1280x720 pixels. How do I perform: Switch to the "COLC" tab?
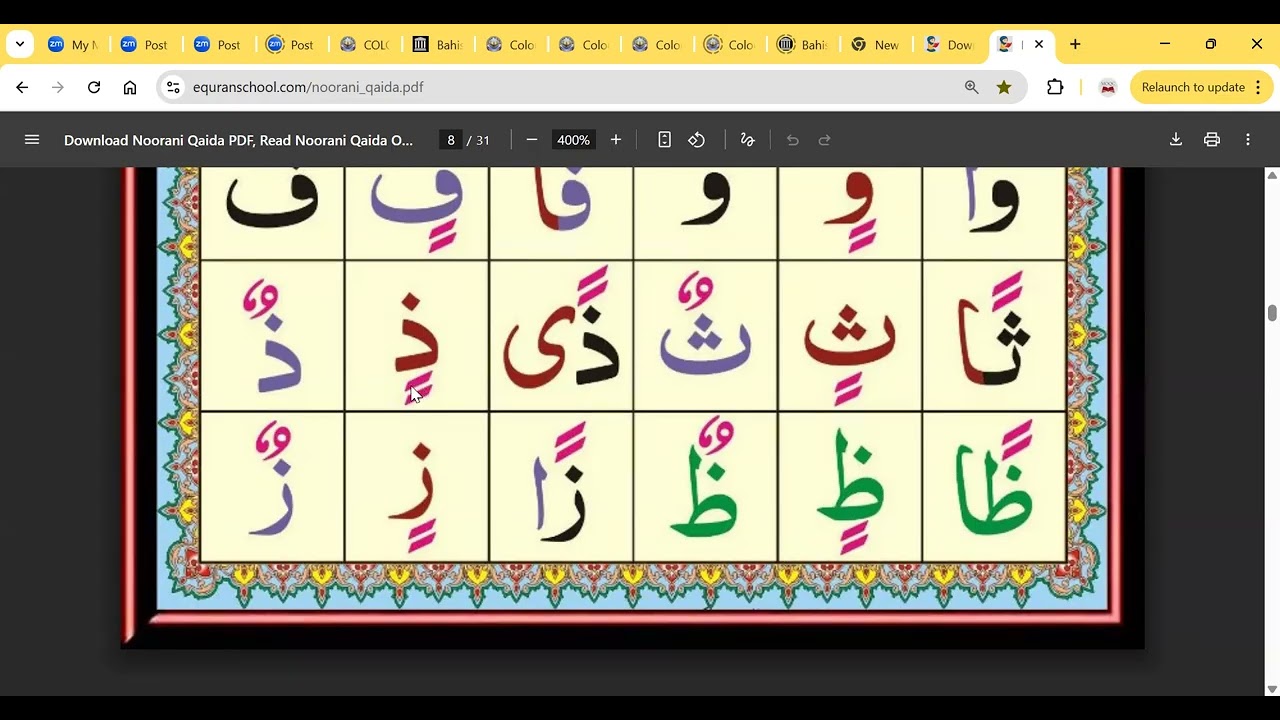pyautogui.click(x=365, y=45)
